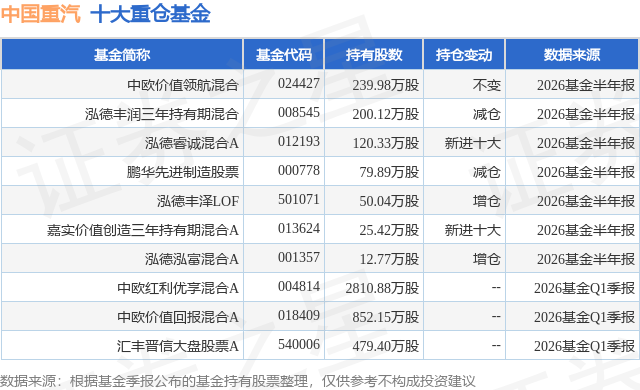Open 汇丰晋信大盘股票A fund entry
Image resolution: width=640 pixels, height=390 pixels.
[x=178, y=346]
